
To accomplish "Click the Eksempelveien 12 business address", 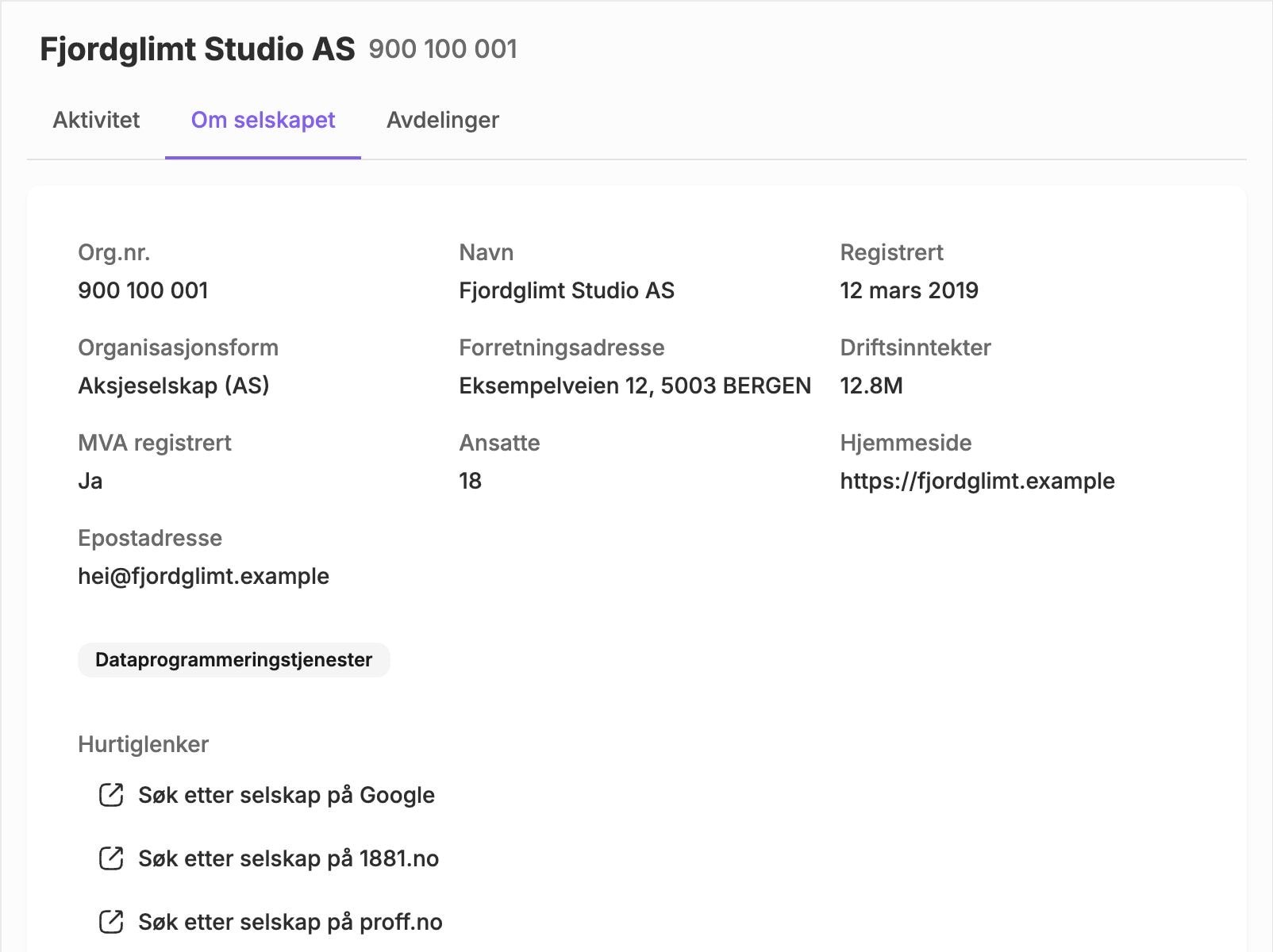I will (x=635, y=386).
